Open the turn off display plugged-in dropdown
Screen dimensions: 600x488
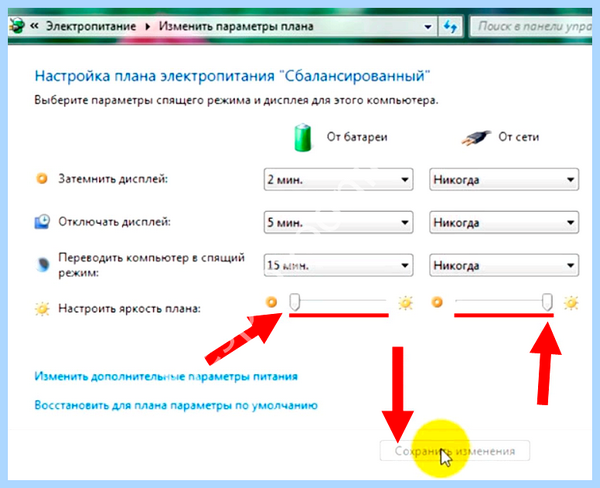point(504,222)
